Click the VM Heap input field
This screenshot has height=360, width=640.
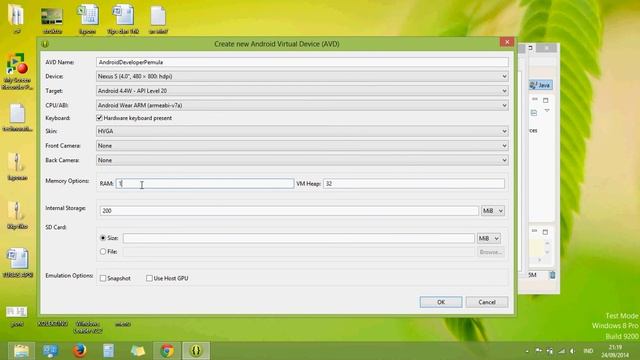click(x=414, y=184)
